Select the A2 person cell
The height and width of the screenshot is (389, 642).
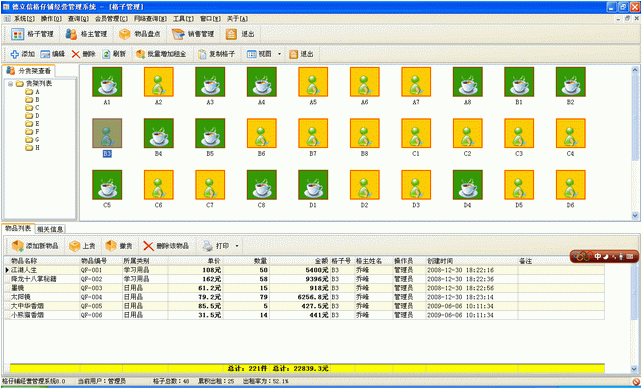pos(158,82)
